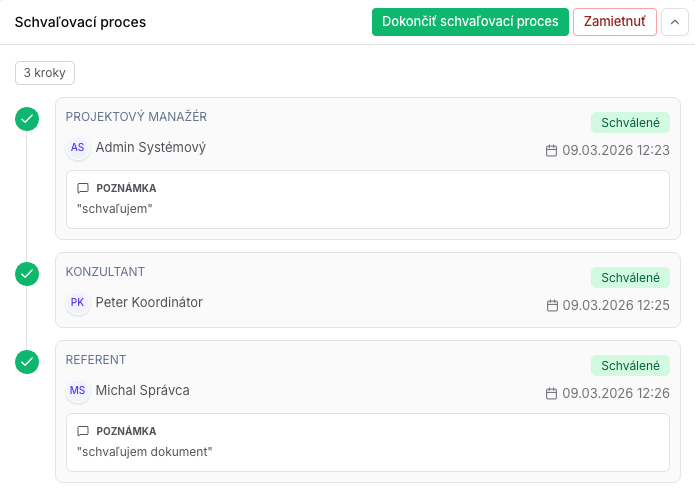Click the green checkmark for Projektový manažér step

coord(27,119)
